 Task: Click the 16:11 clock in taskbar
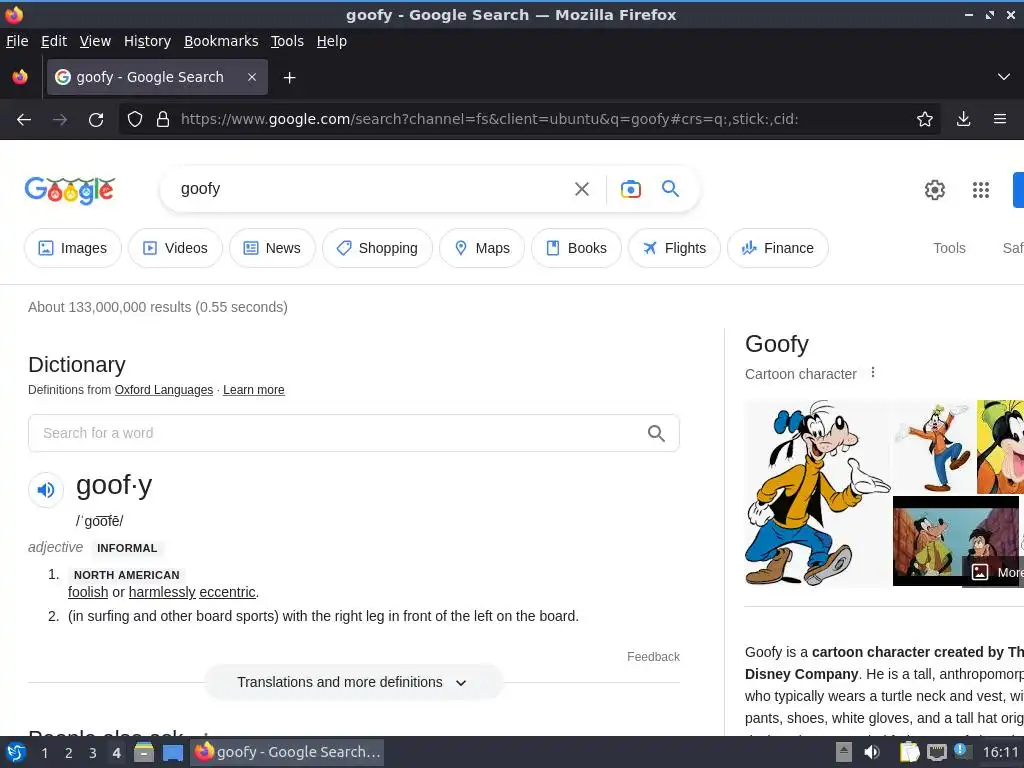1000,753
